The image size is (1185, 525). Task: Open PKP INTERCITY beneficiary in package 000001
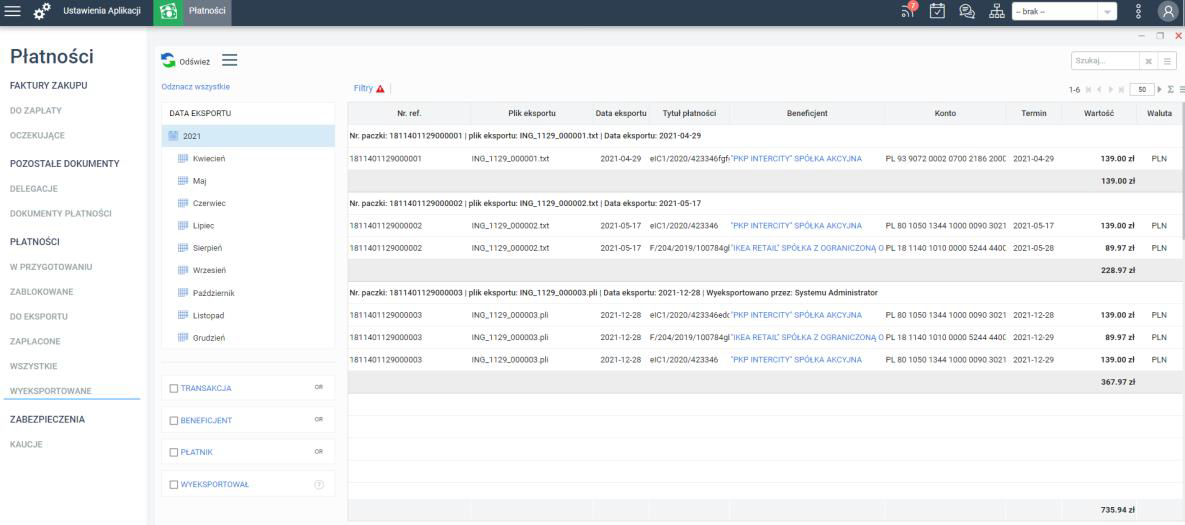pos(797,159)
